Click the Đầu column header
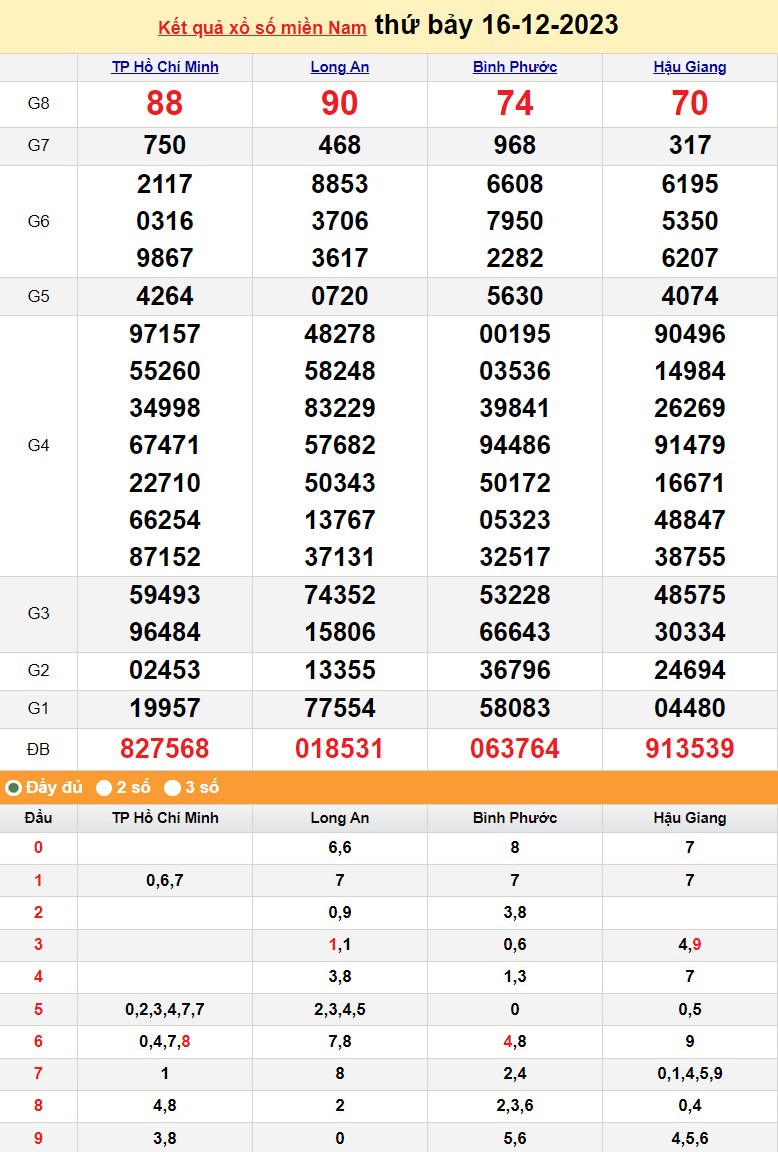The width and height of the screenshot is (778, 1152). [x=38, y=818]
